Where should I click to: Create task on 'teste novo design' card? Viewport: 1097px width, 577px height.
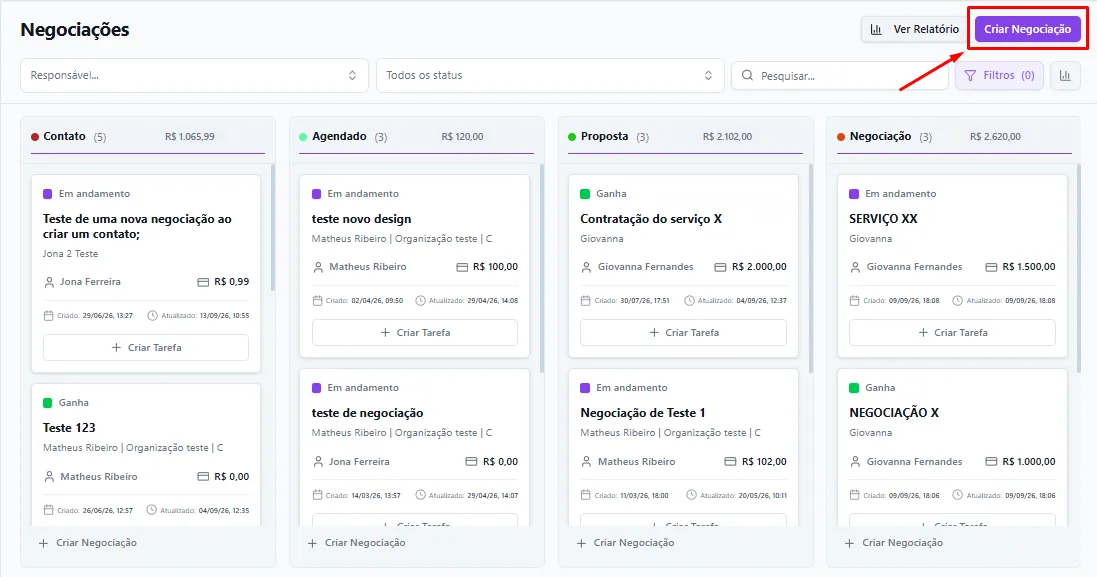(415, 333)
